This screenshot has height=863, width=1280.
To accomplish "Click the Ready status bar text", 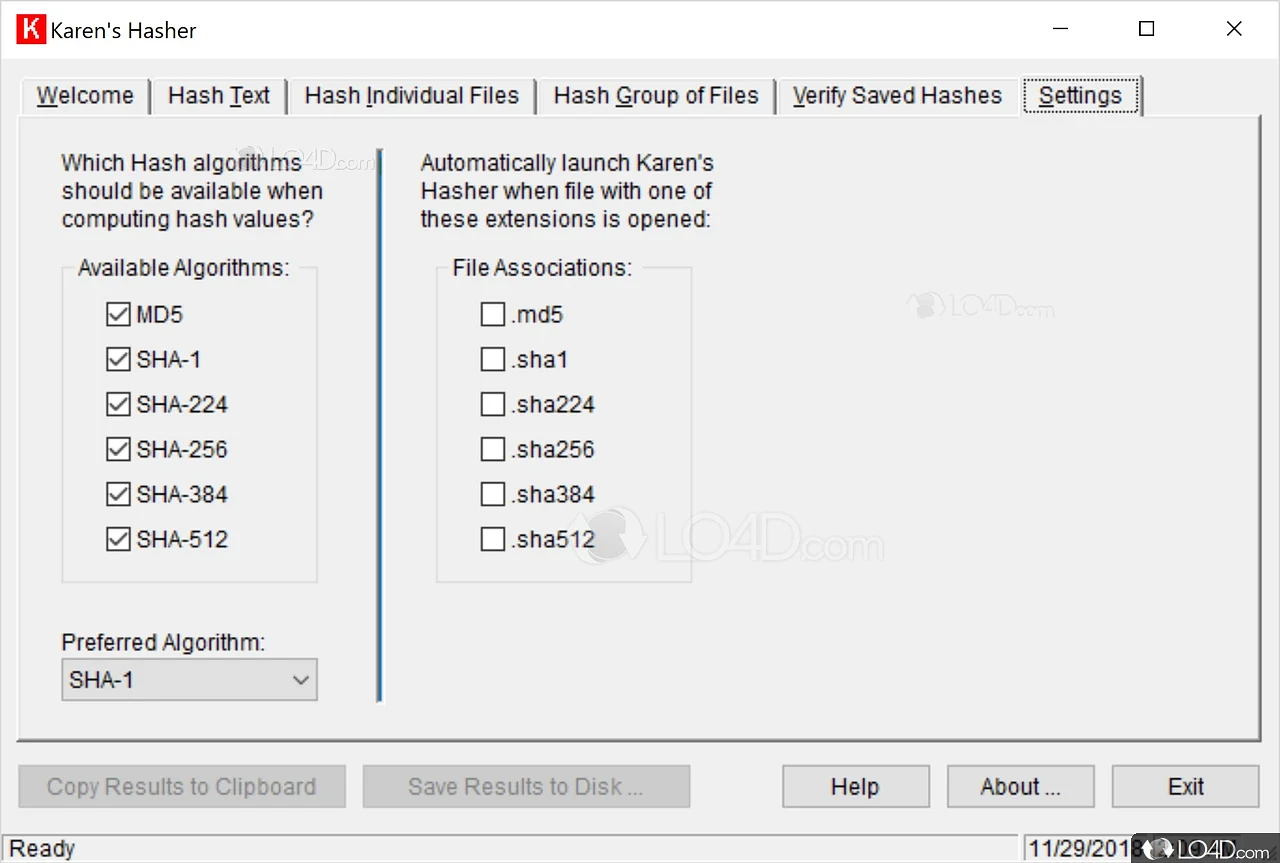I will click(x=43, y=849).
